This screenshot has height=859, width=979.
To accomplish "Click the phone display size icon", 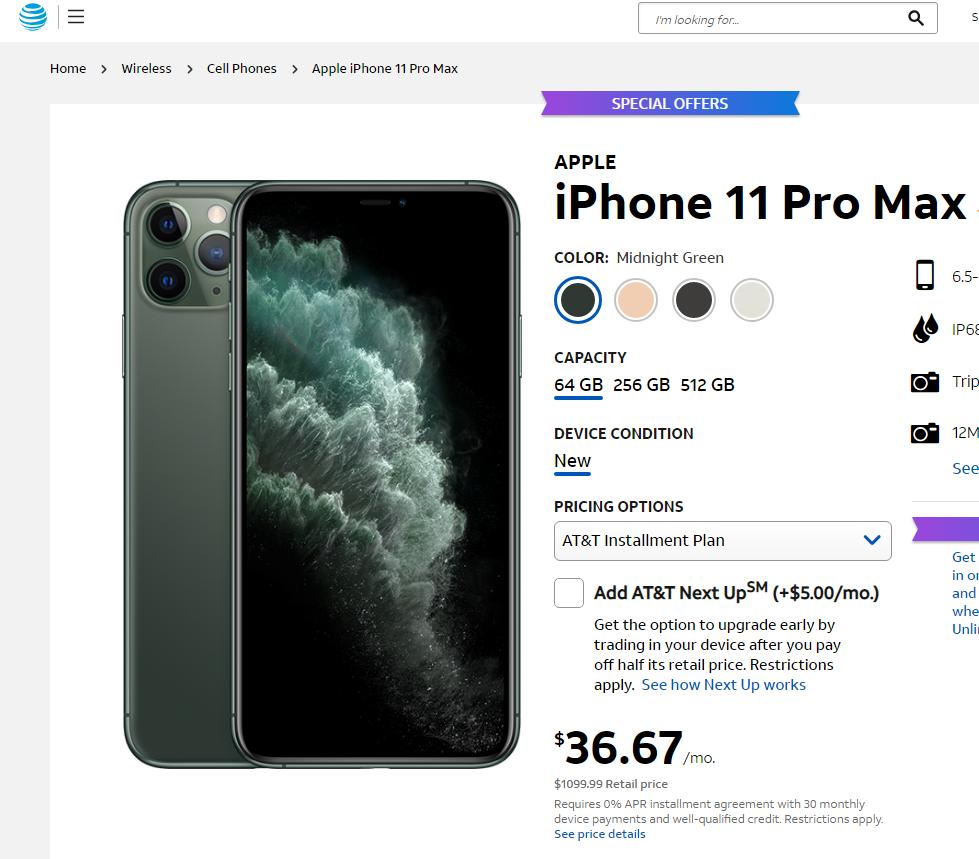I will click(x=924, y=275).
